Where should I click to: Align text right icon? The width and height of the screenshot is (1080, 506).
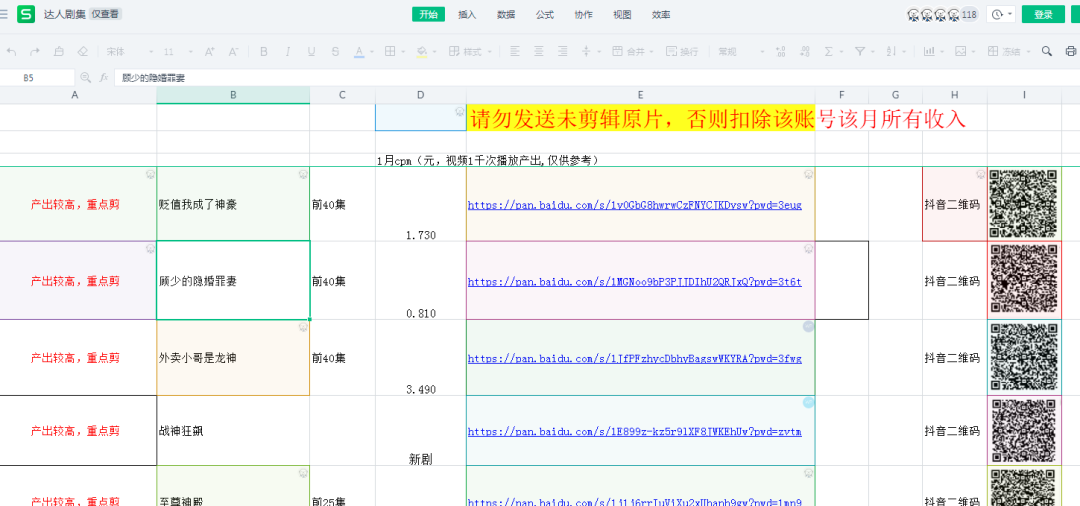(x=563, y=52)
